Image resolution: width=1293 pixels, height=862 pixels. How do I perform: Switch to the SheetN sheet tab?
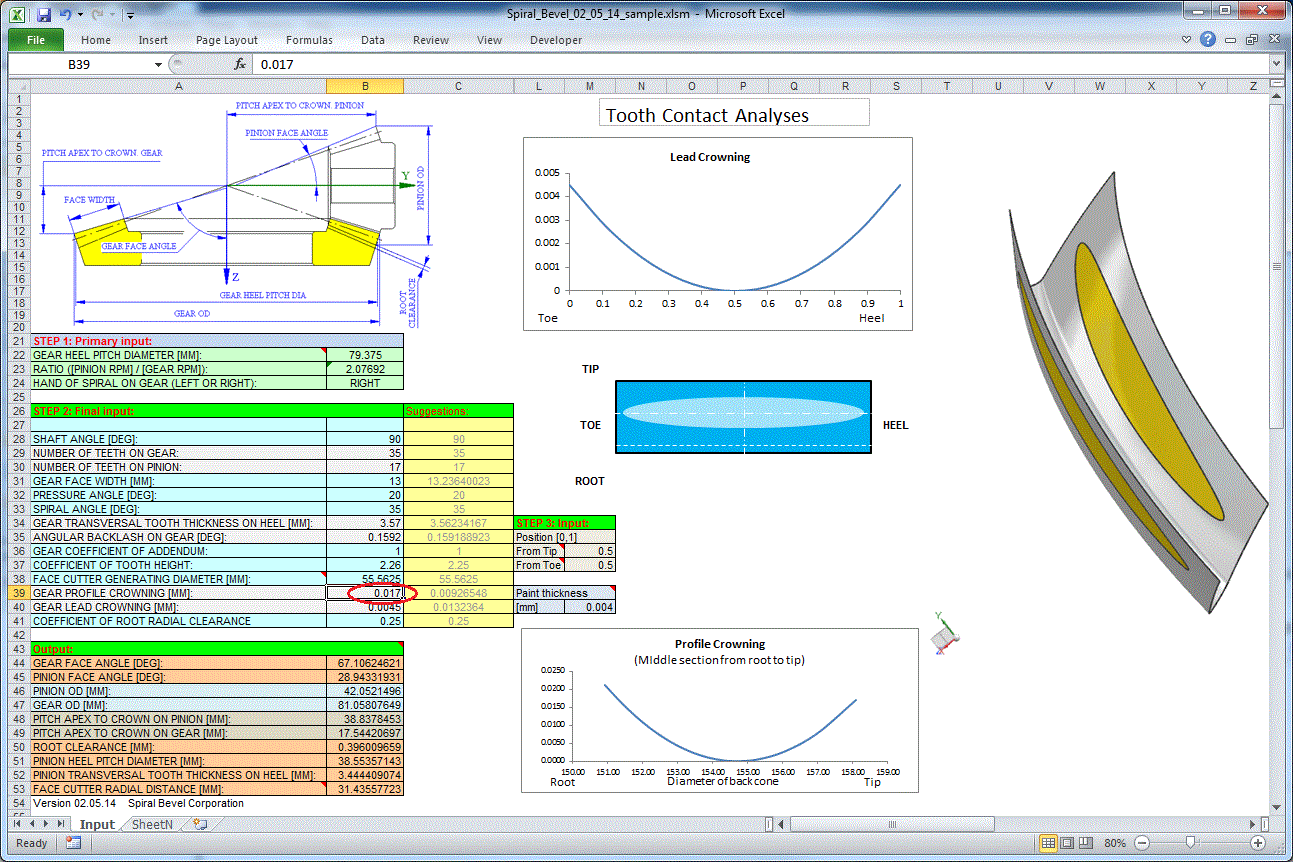click(x=152, y=824)
